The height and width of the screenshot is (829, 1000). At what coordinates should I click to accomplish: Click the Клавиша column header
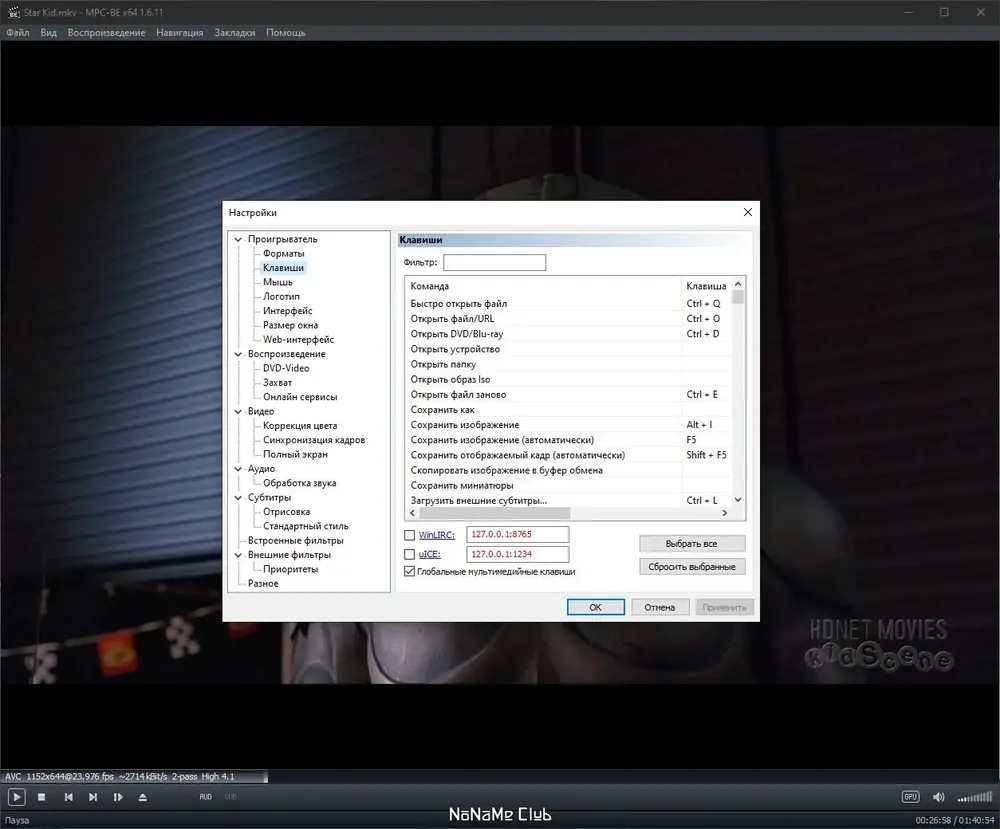click(706, 286)
